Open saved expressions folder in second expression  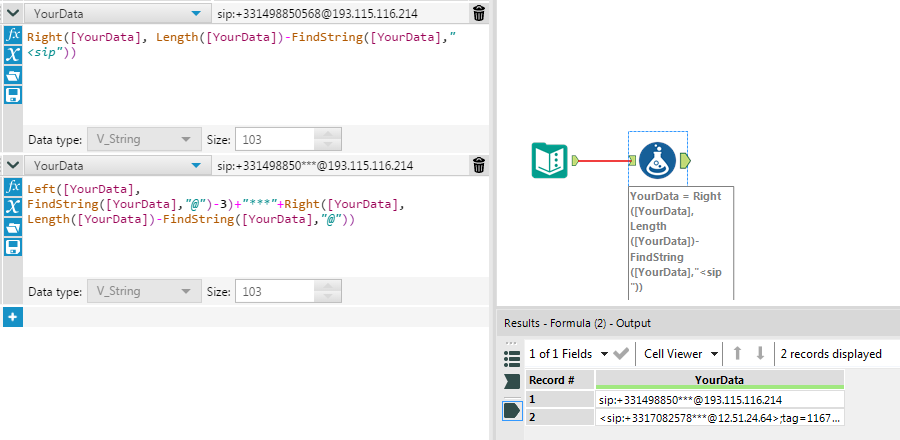13,227
